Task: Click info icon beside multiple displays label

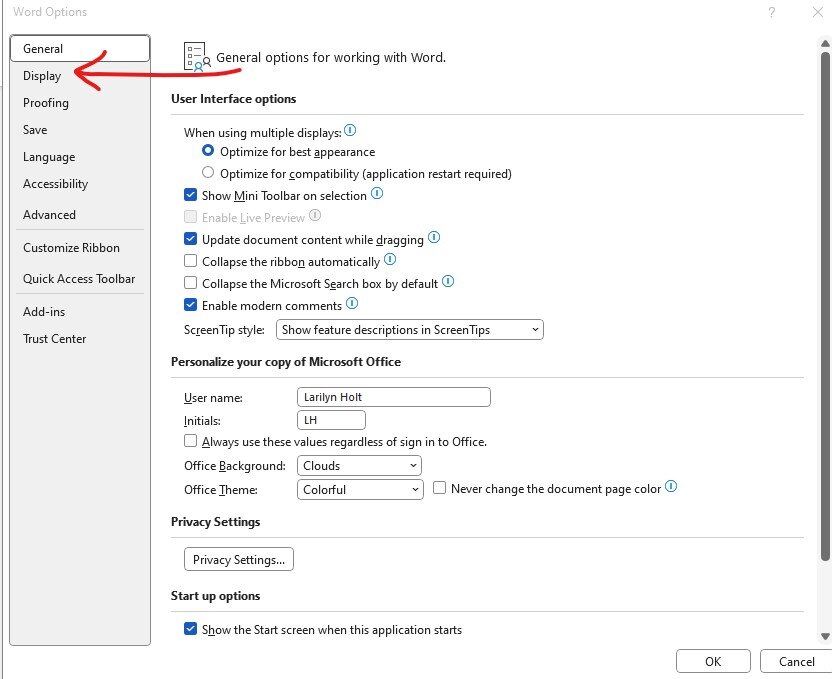Action: click(350, 130)
